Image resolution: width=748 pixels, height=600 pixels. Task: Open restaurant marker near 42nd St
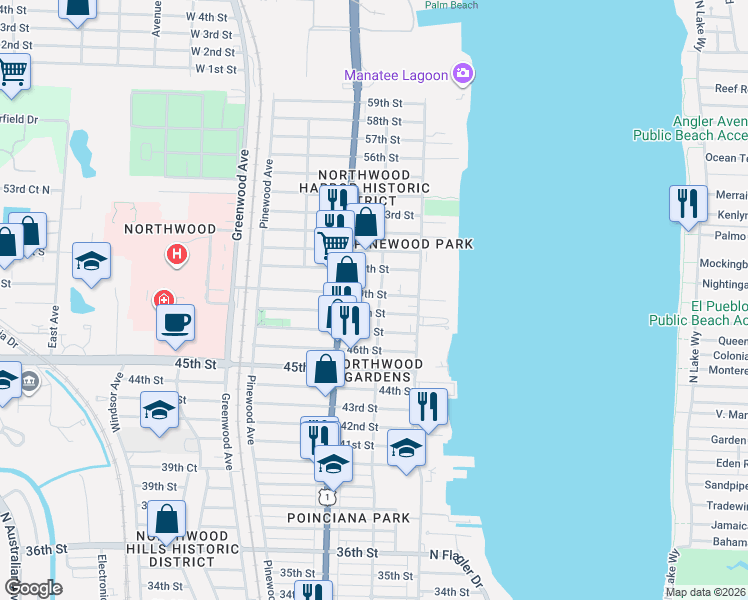point(320,439)
